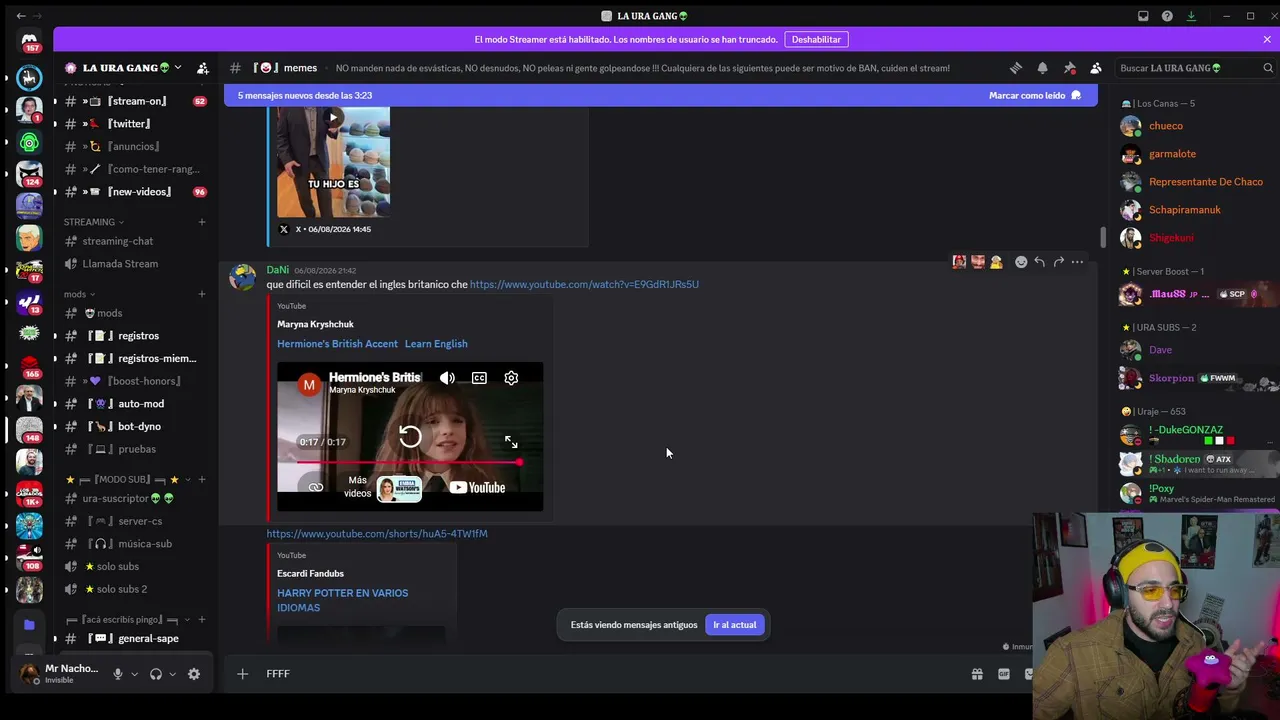Open headphone output options arrow
Screen dimensions: 1280x720
point(172,674)
